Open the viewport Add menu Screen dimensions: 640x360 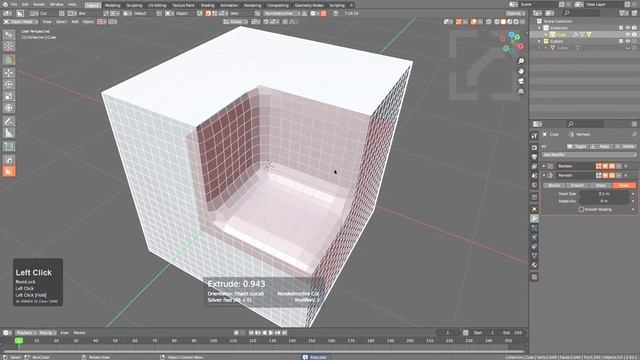(x=75, y=22)
